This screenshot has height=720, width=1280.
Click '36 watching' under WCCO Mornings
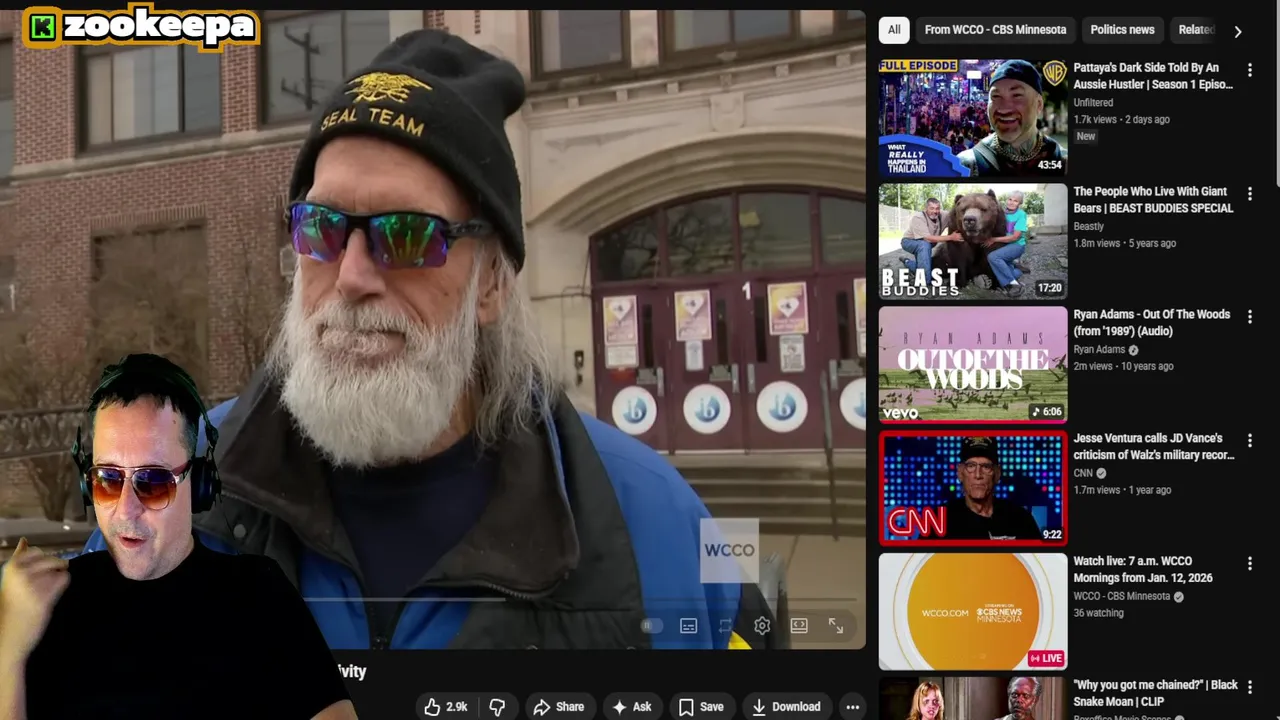pyautogui.click(x=1098, y=613)
